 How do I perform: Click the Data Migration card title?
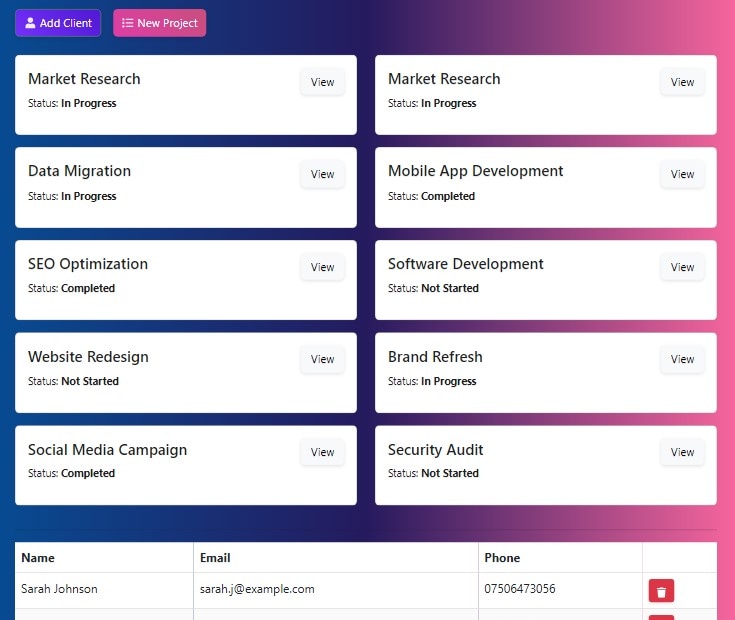coord(80,171)
